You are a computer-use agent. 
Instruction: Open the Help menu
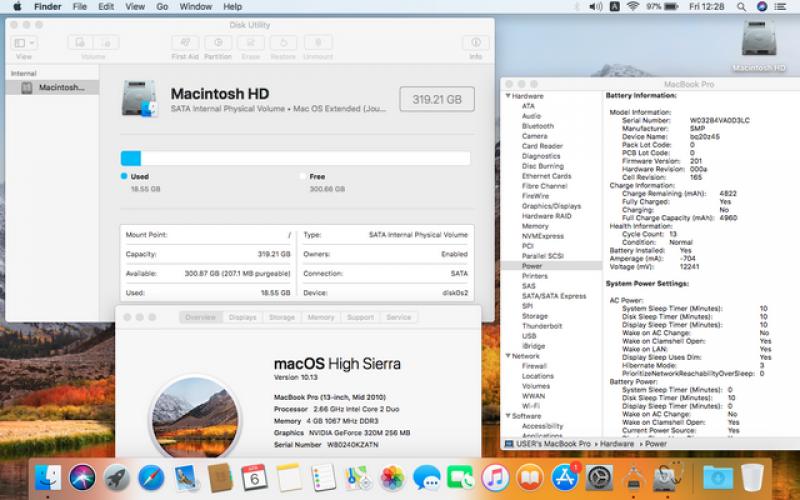[232, 7]
